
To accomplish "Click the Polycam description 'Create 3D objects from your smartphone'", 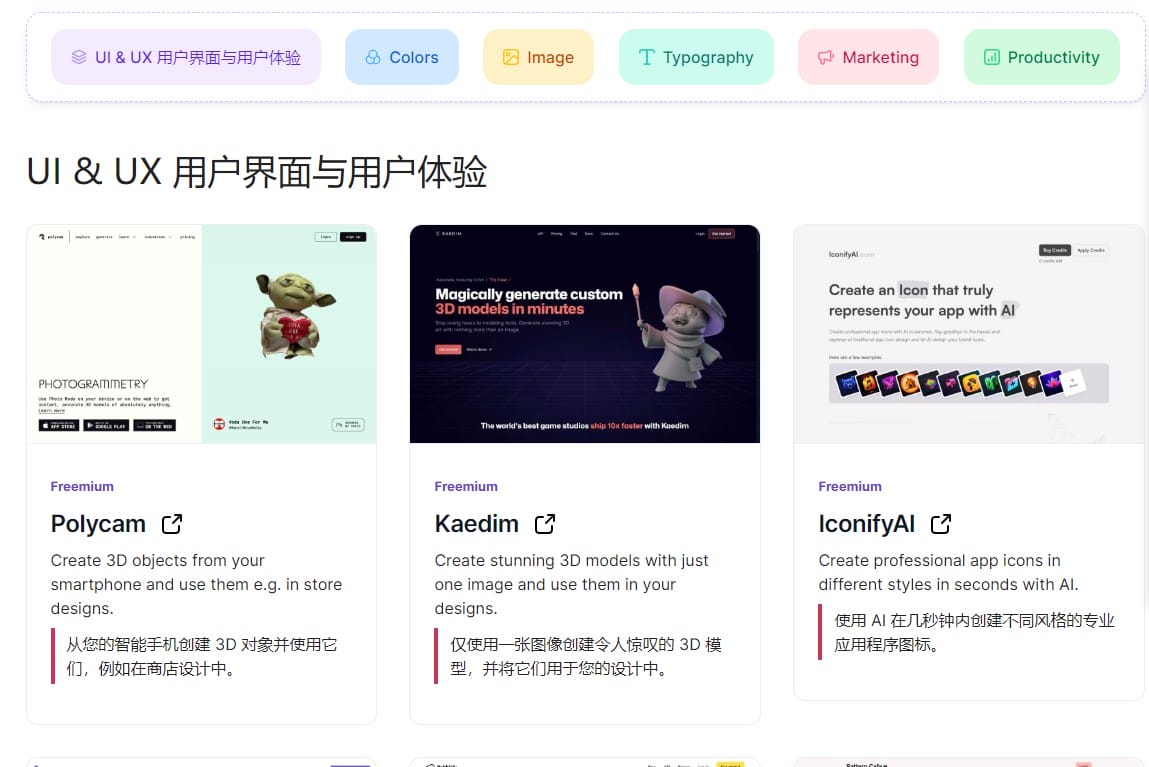I will [196, 584].
